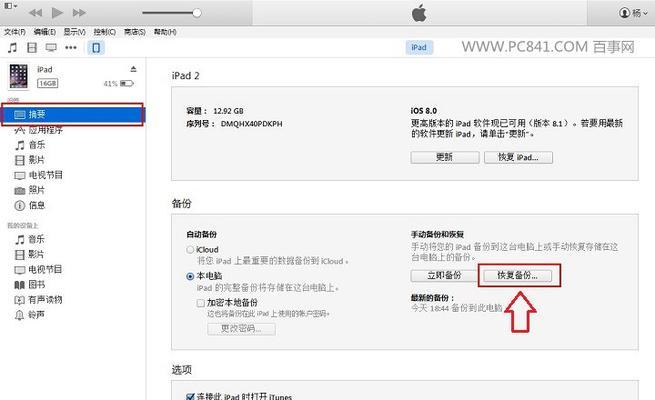655x400 pixels.
Task: Select 音乐 under device settings
Action: [x=37, y=145]
